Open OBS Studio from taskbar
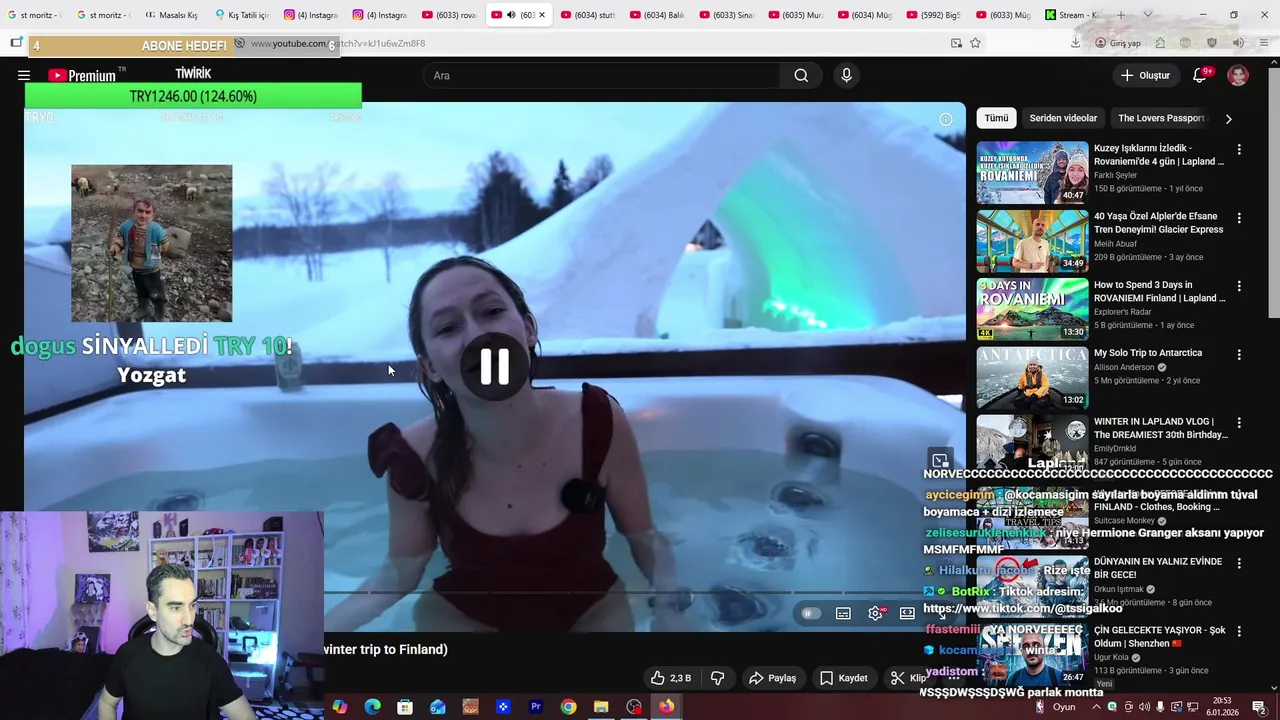Screen dimensions: 1280x720 pos(634,707)
